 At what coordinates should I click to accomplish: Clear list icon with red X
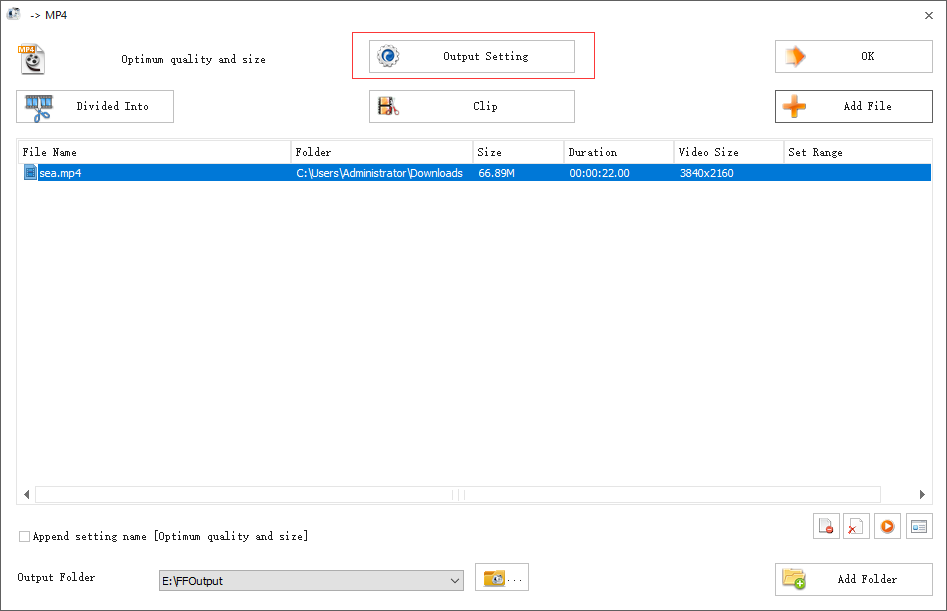[856, 526]
